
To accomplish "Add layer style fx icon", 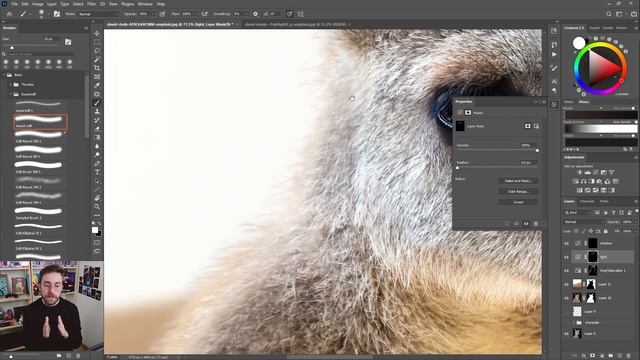I will 584,356.
